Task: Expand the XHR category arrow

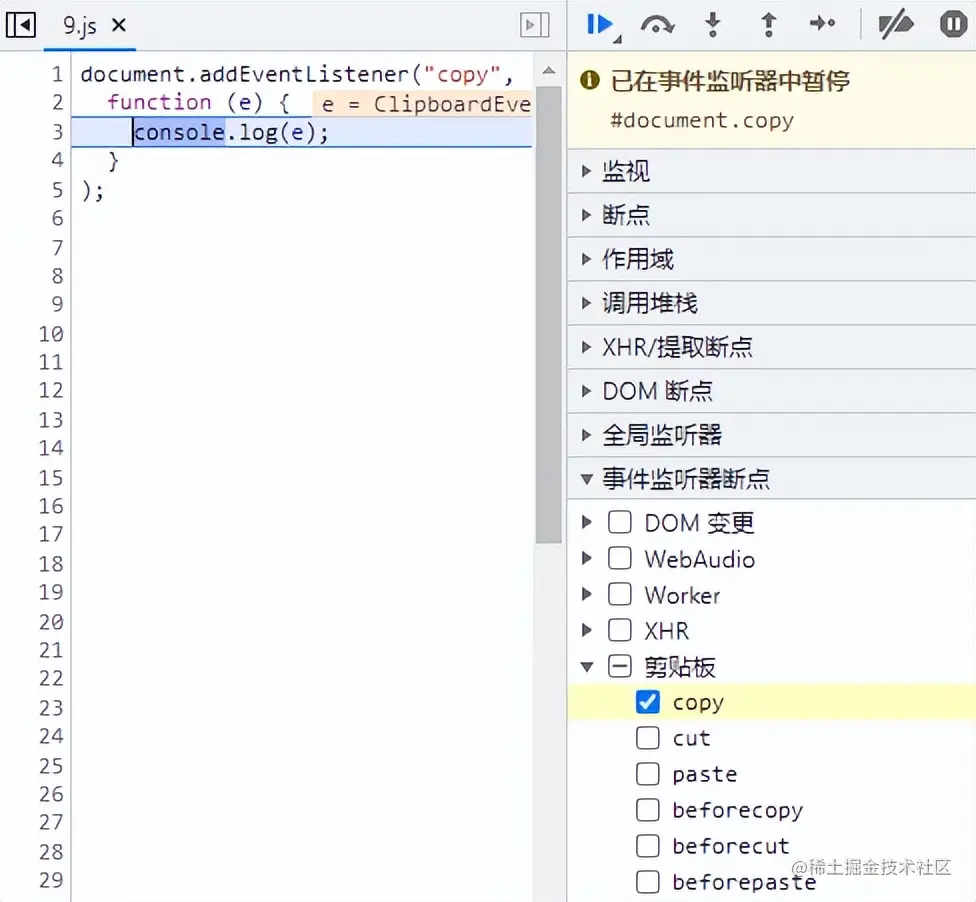Action: (x=586, y=631)
